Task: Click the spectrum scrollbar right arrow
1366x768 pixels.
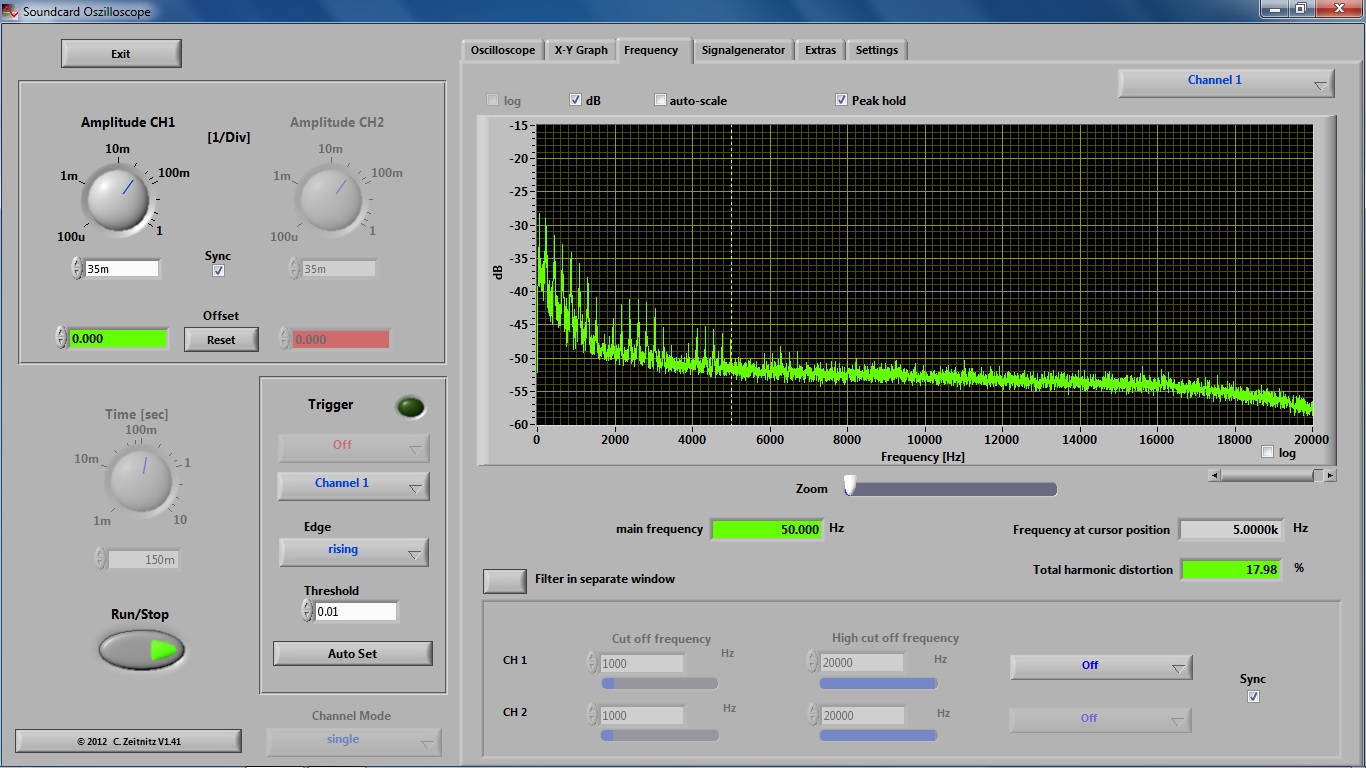Action: point(1330,476)
